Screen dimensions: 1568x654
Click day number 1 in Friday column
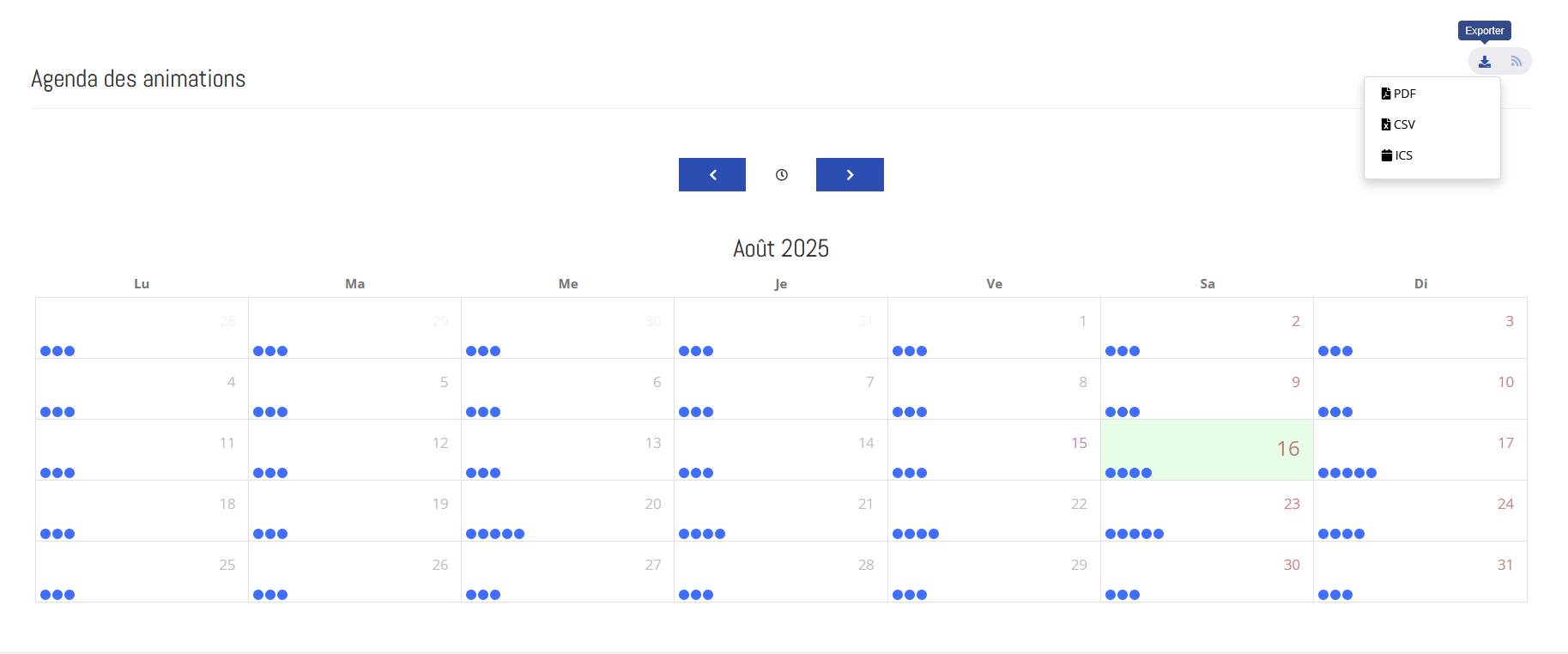tap(1082, 321)
